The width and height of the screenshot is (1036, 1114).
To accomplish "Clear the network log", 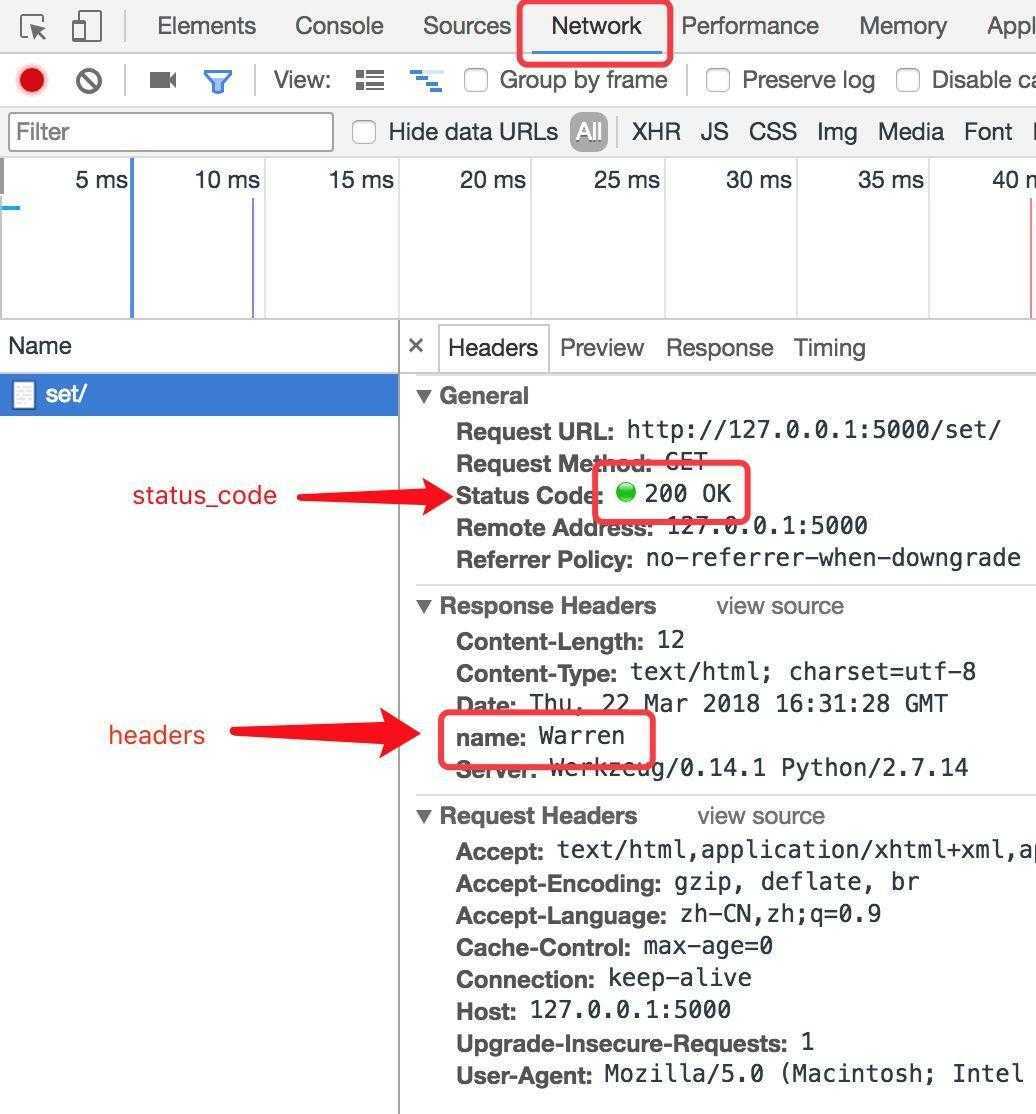I will pos(89,81).
